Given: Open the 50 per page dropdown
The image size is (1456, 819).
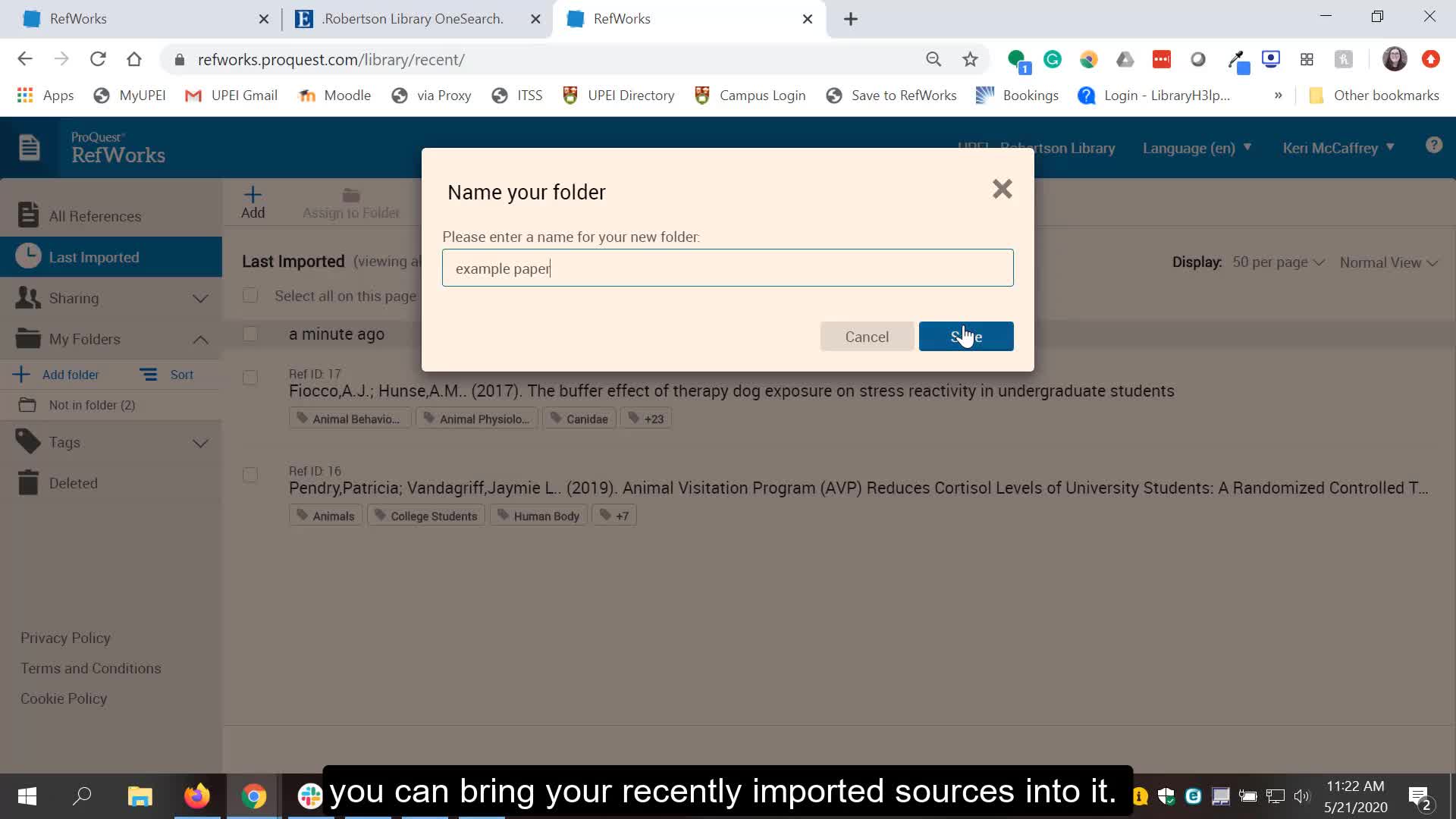Looking at the screenshot, I should (x=1278, y=262).
